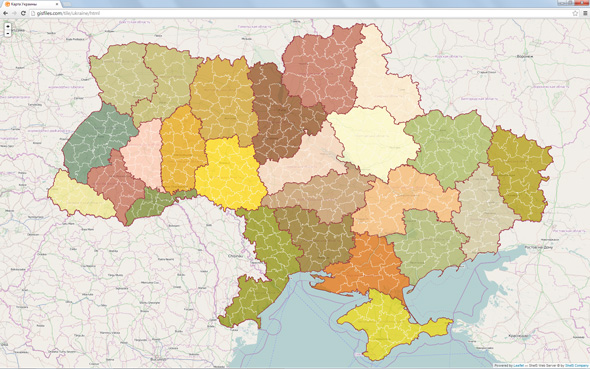Zoom out the map with the minus button
Viewport: 590px width, 369px height.
tap(8, 33)
